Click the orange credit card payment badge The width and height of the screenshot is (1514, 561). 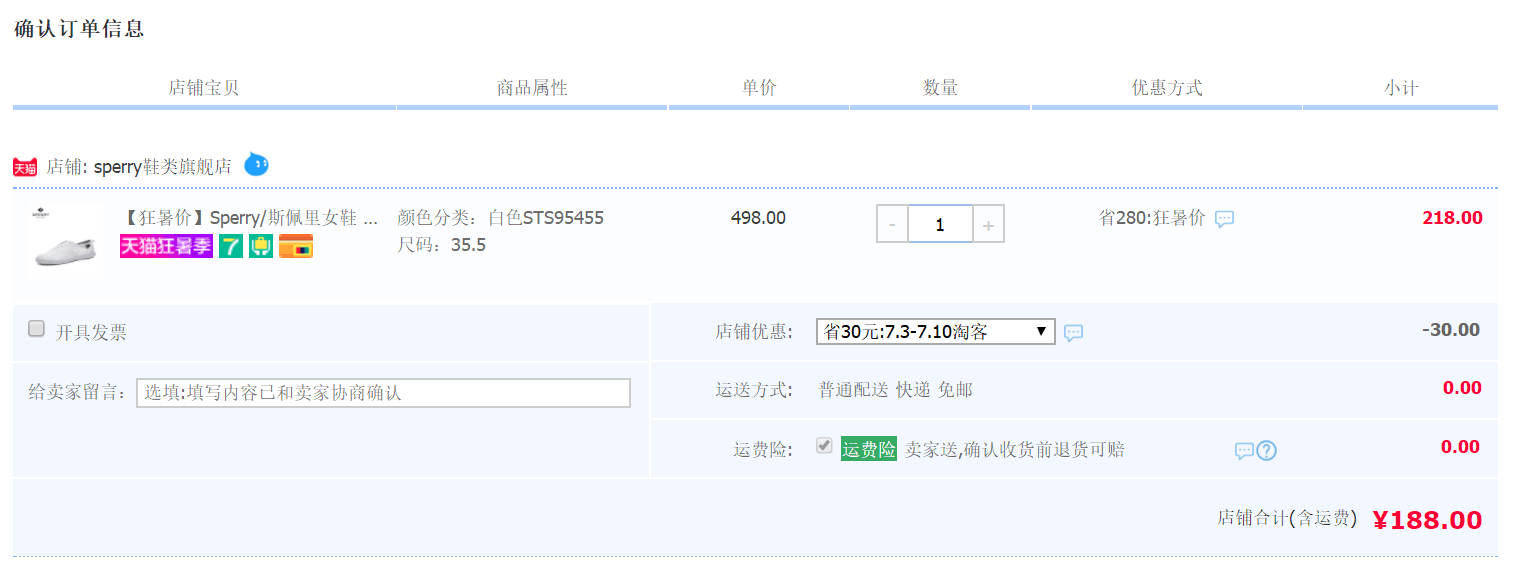click(296, 246)
